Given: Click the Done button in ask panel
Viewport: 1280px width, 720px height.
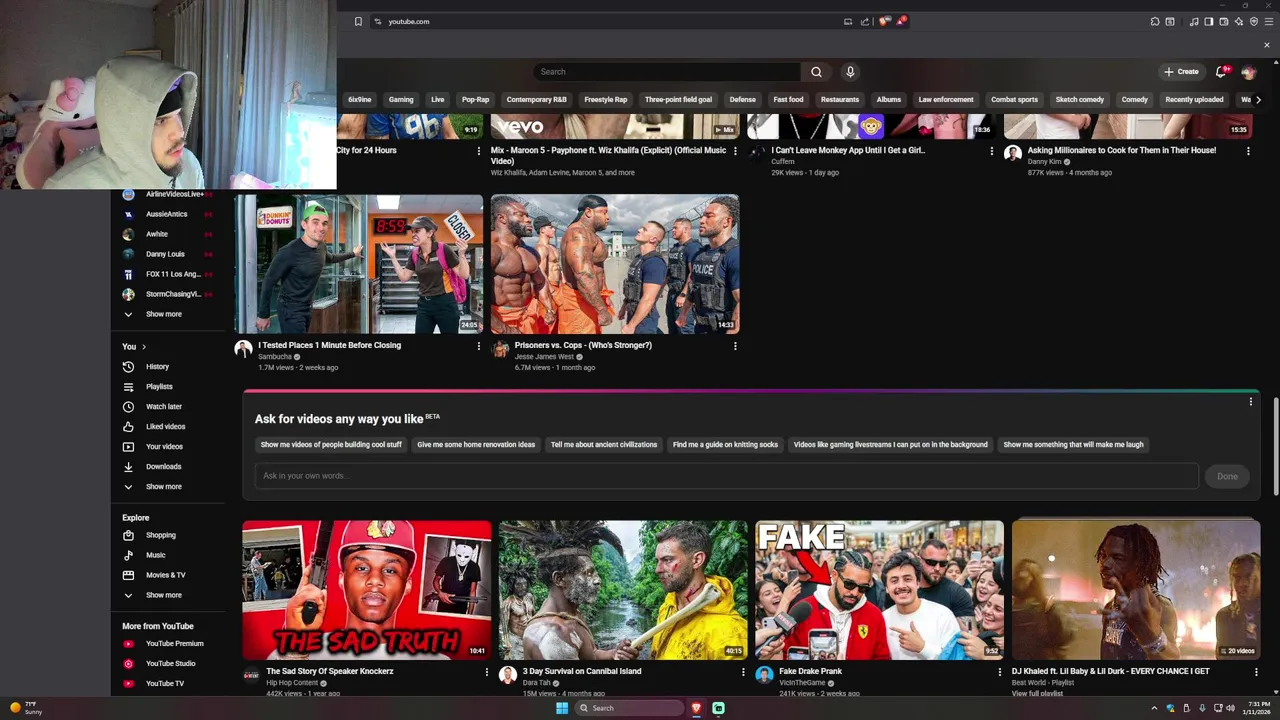Looking at the screenshot, I should tap(1227, 476).
